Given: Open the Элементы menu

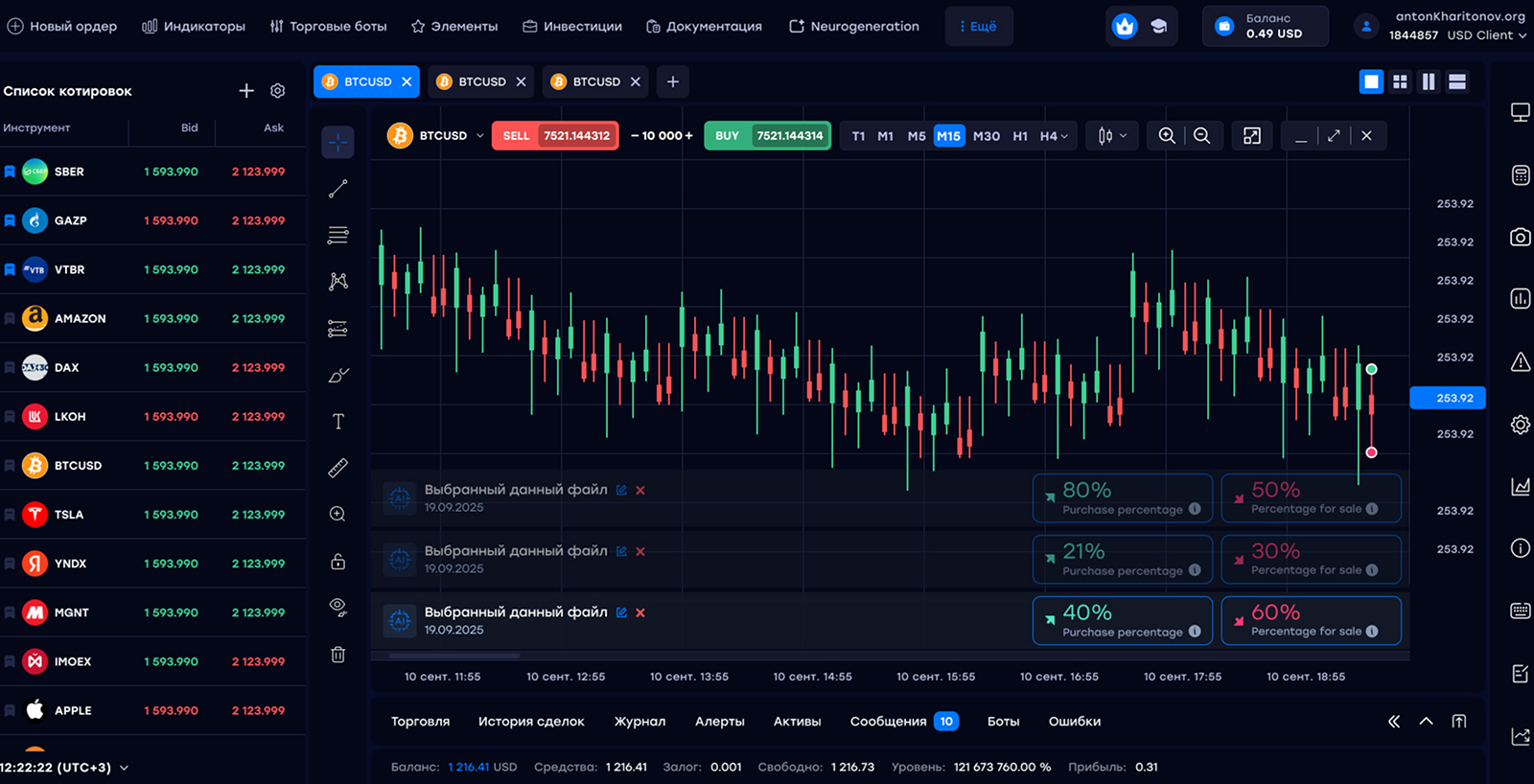Looking at the screenshot, I should [454, 26].
